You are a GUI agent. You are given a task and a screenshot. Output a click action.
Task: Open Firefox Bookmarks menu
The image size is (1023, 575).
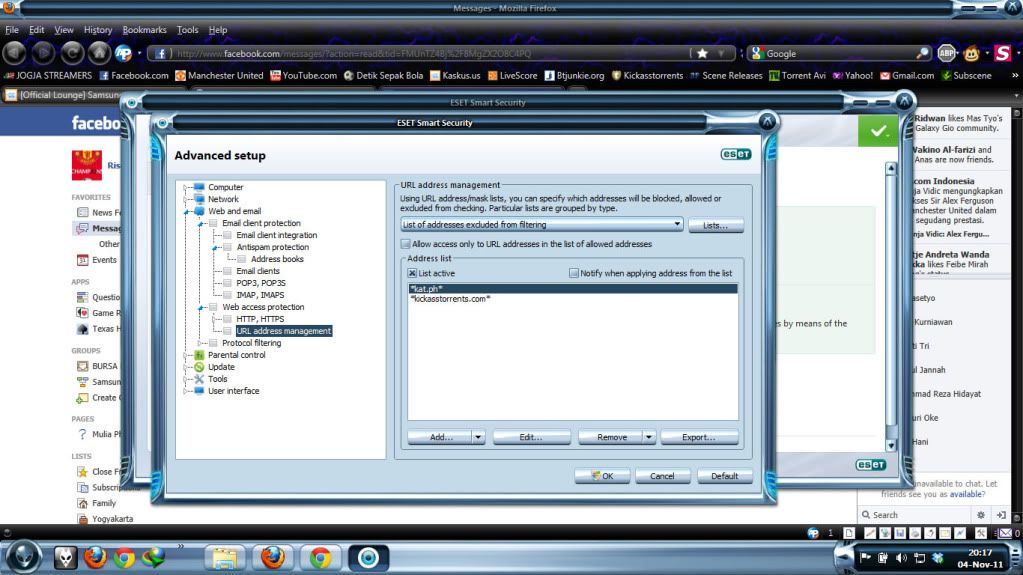(x=144, y=30)
